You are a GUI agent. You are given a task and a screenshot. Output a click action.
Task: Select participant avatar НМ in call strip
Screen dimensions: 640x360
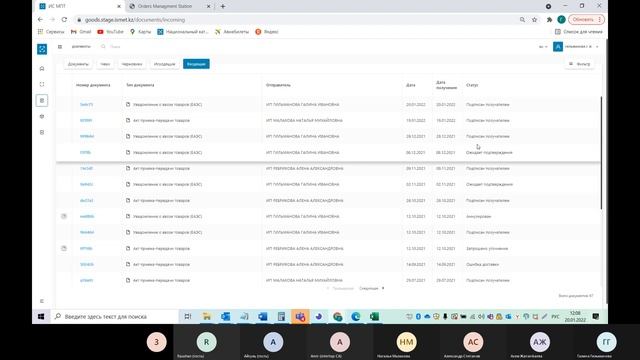(x=406, y=342)
